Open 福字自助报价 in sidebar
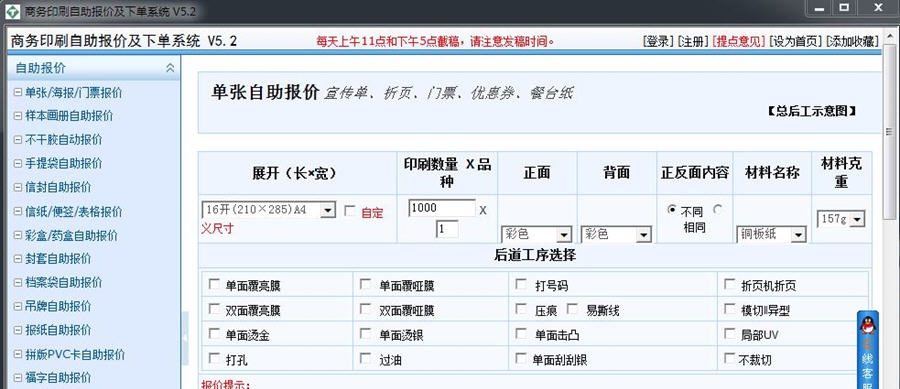This screenshot has height=389, width=900. 59,378
